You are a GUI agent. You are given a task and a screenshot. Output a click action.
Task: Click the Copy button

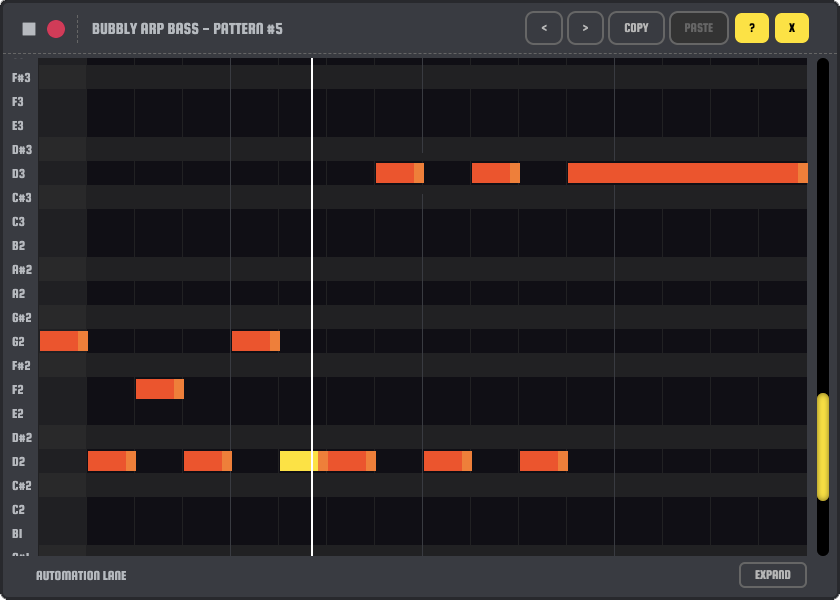(x=636, y=28)
